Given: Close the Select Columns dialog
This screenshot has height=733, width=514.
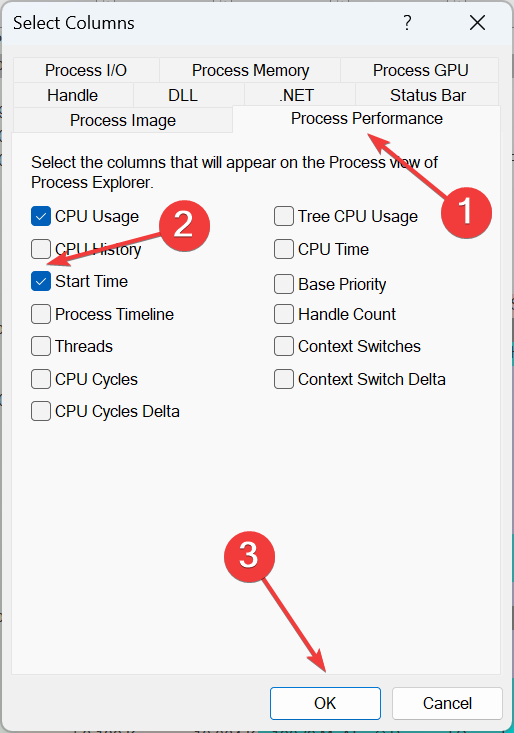Looking at the screenshot, I should (x=477, y=22).
